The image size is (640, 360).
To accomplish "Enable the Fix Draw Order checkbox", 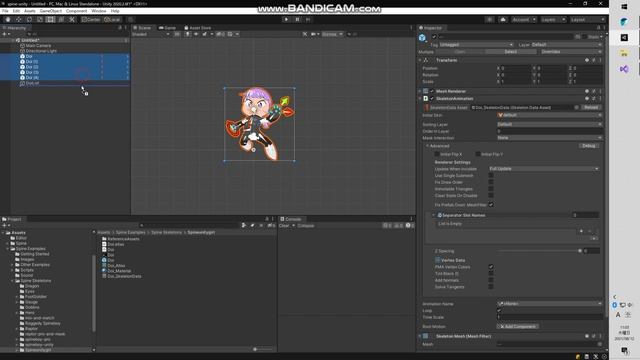I will pyautogui.click(x=491, y=182).
